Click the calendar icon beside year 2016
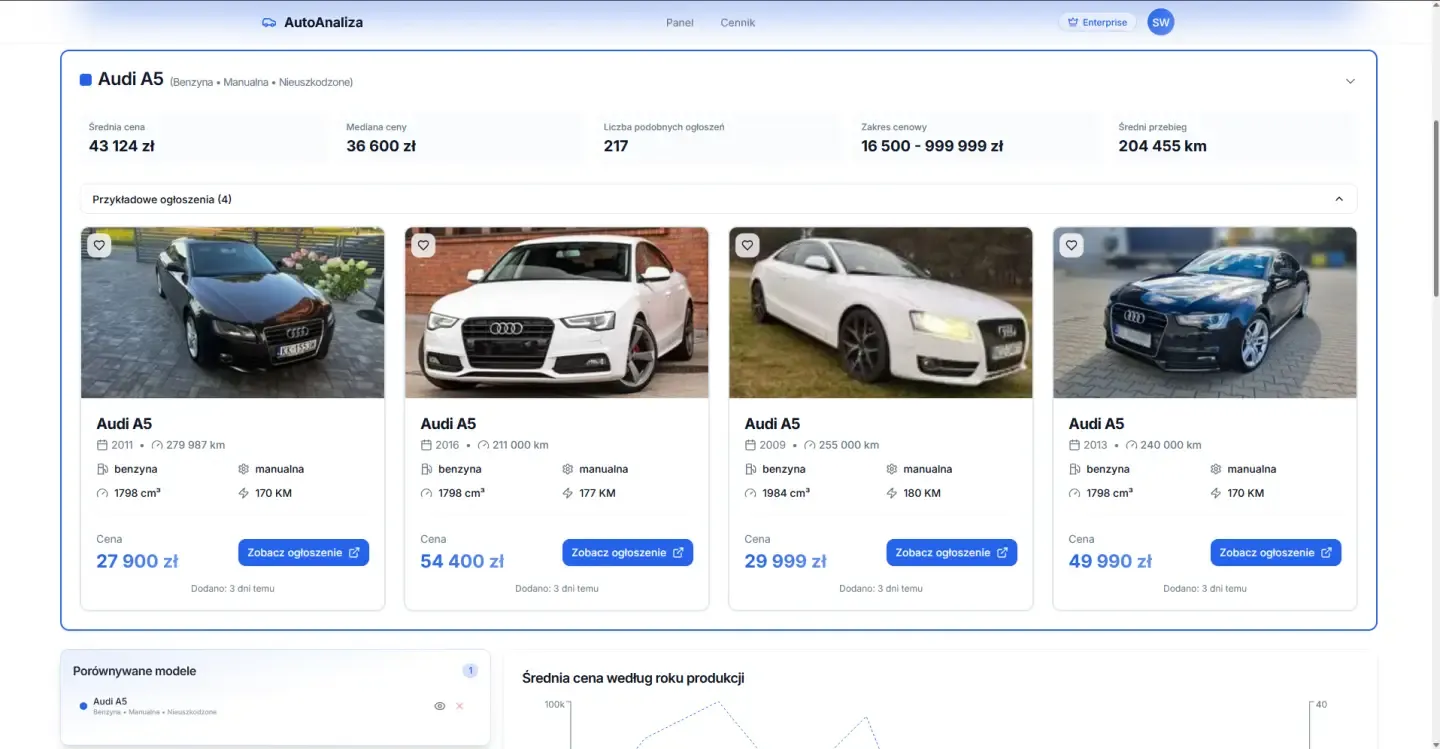1440x749 pixels. (426, 445)
